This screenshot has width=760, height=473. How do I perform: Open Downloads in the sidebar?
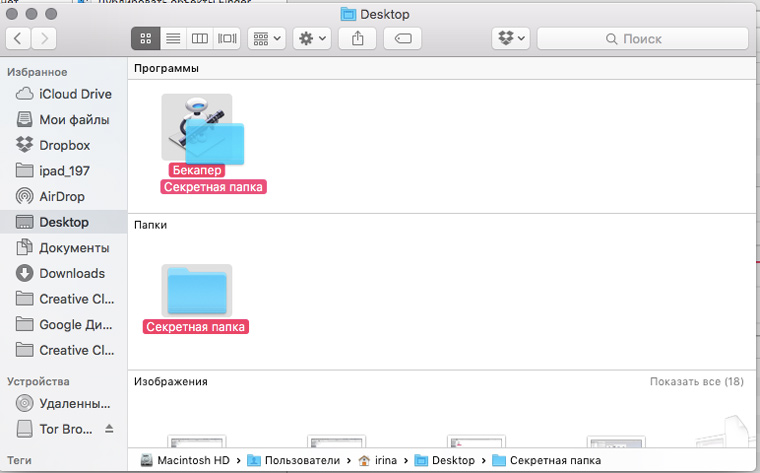(64, 273)
